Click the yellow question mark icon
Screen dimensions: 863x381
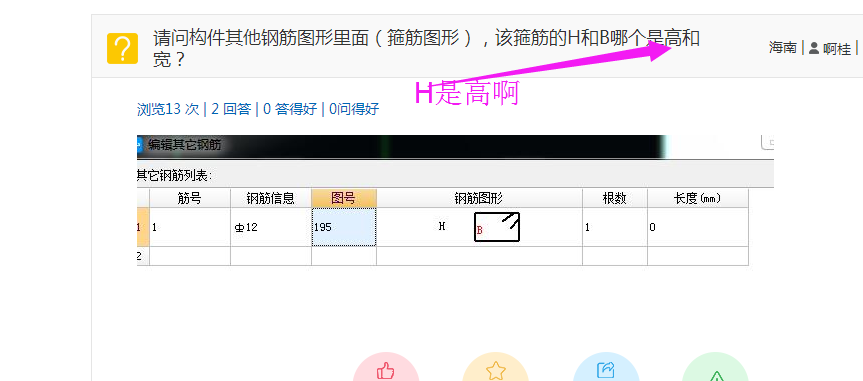122,48
